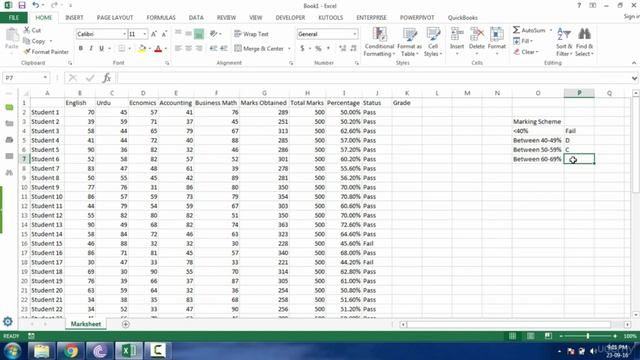Click the zoom slider handle
Viewport: 640px width, 360px height.
[x=588, y=336]
